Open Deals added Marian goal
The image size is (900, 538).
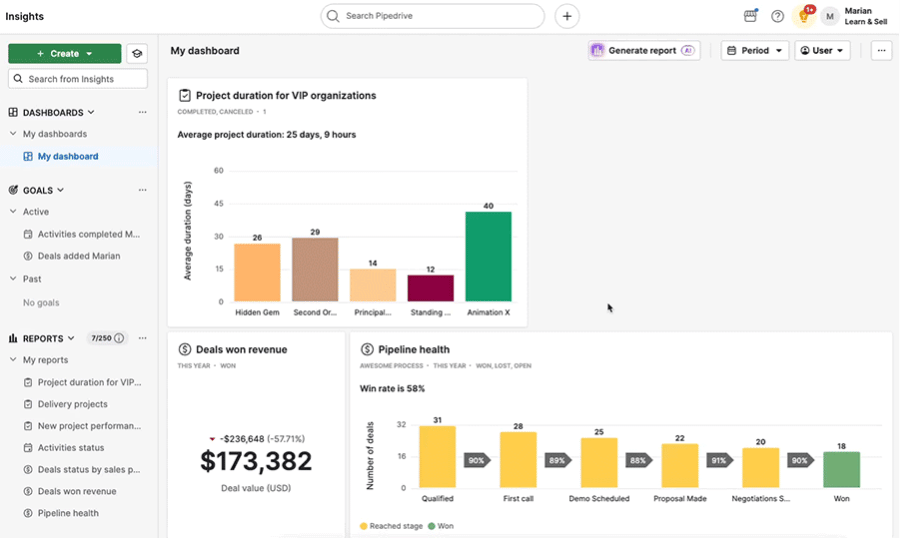click(x=79, y=256)
